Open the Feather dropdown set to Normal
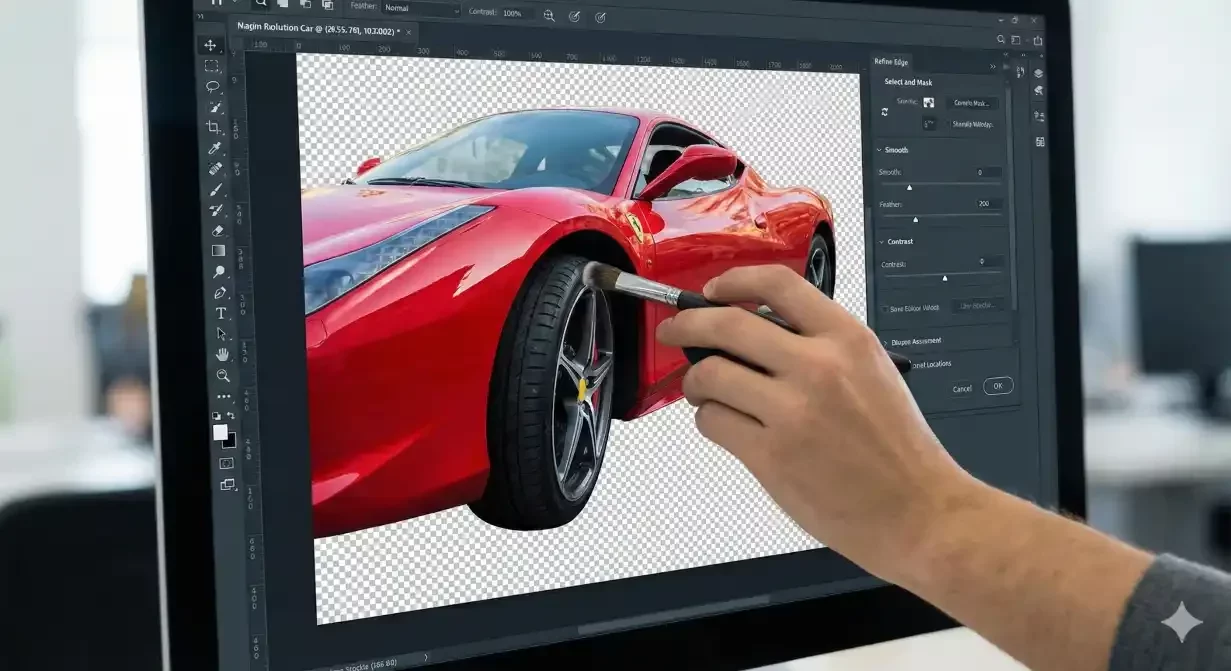Screen dimensions: 1231x671 [421, 9]
